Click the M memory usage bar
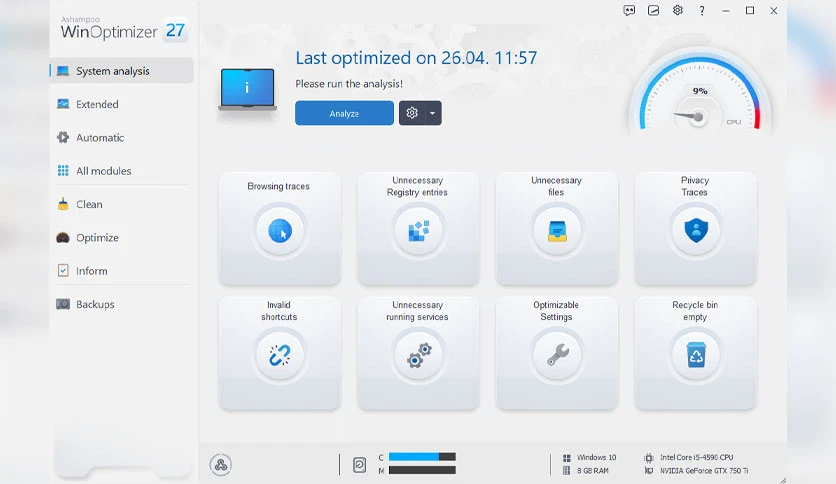Image resolution: width=836 pixels, height=484 pixels. point(422,470)
